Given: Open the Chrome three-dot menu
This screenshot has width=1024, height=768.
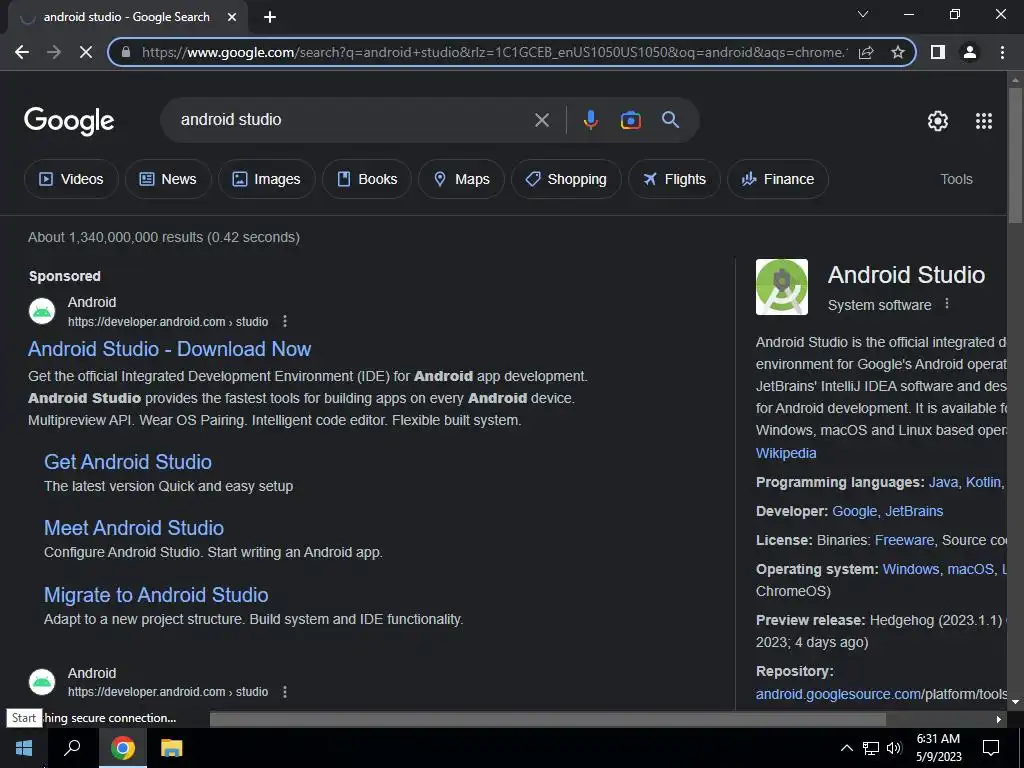Looking at the screenshot, I should click(x=1002, y=52).
